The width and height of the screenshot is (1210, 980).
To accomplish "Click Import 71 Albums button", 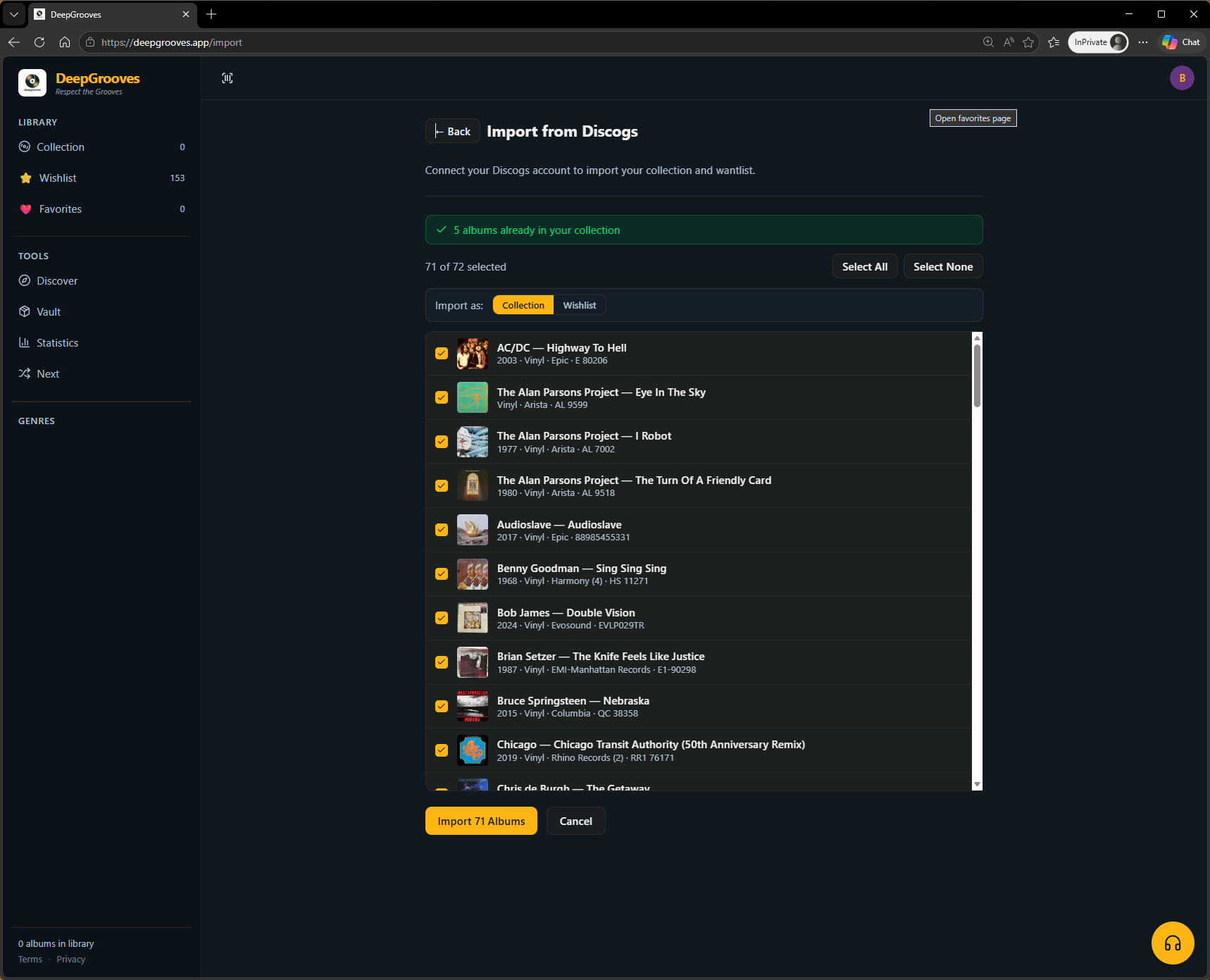I will pyautogui.click(x=481, y=821).
